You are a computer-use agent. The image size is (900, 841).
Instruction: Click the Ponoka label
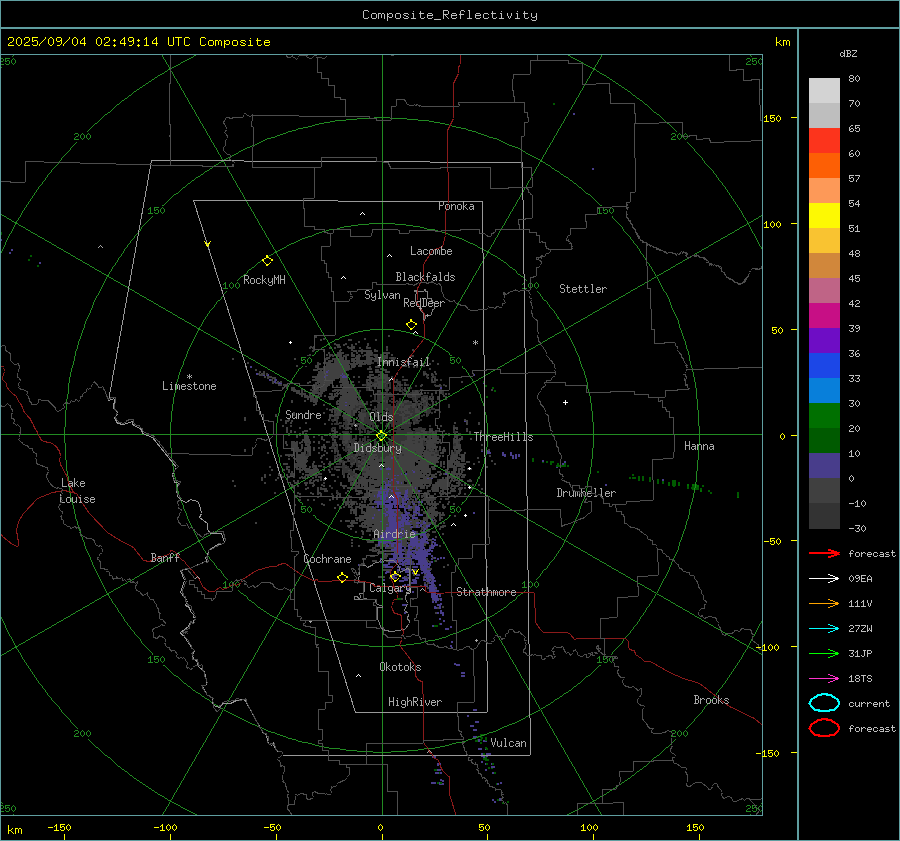click(x=456, y=206)
